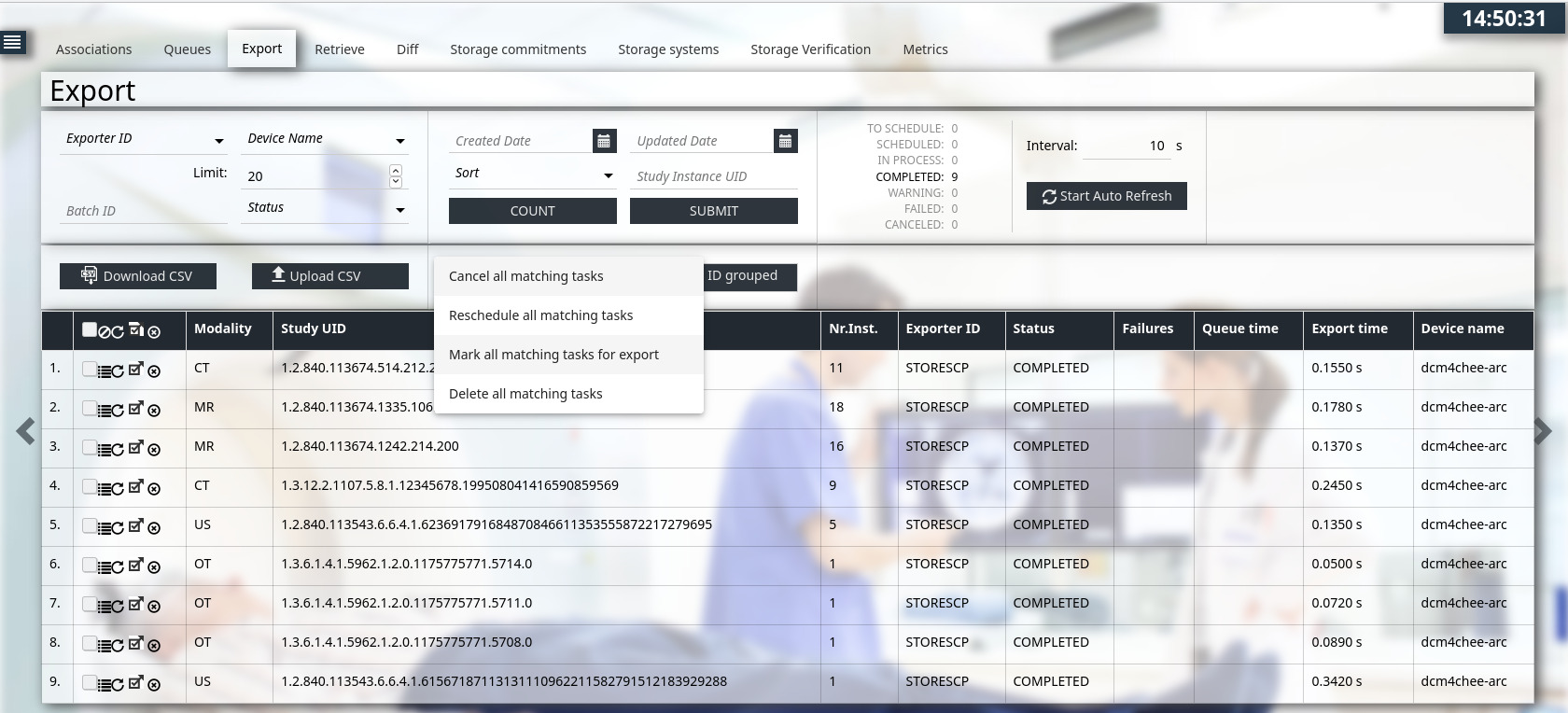Open the Device Name dropdown
Viewport: 1568px width, 713px height.
(325, 139)
